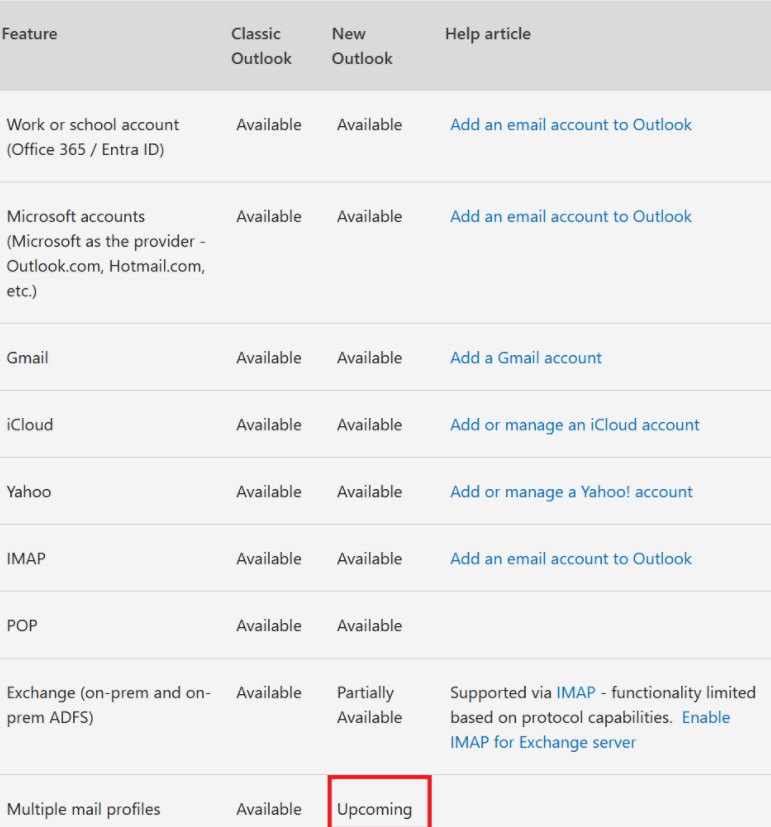Open Add an email account link in Work or school row
The width and height of the screenshot is (771, 827).
click(571, 124)
